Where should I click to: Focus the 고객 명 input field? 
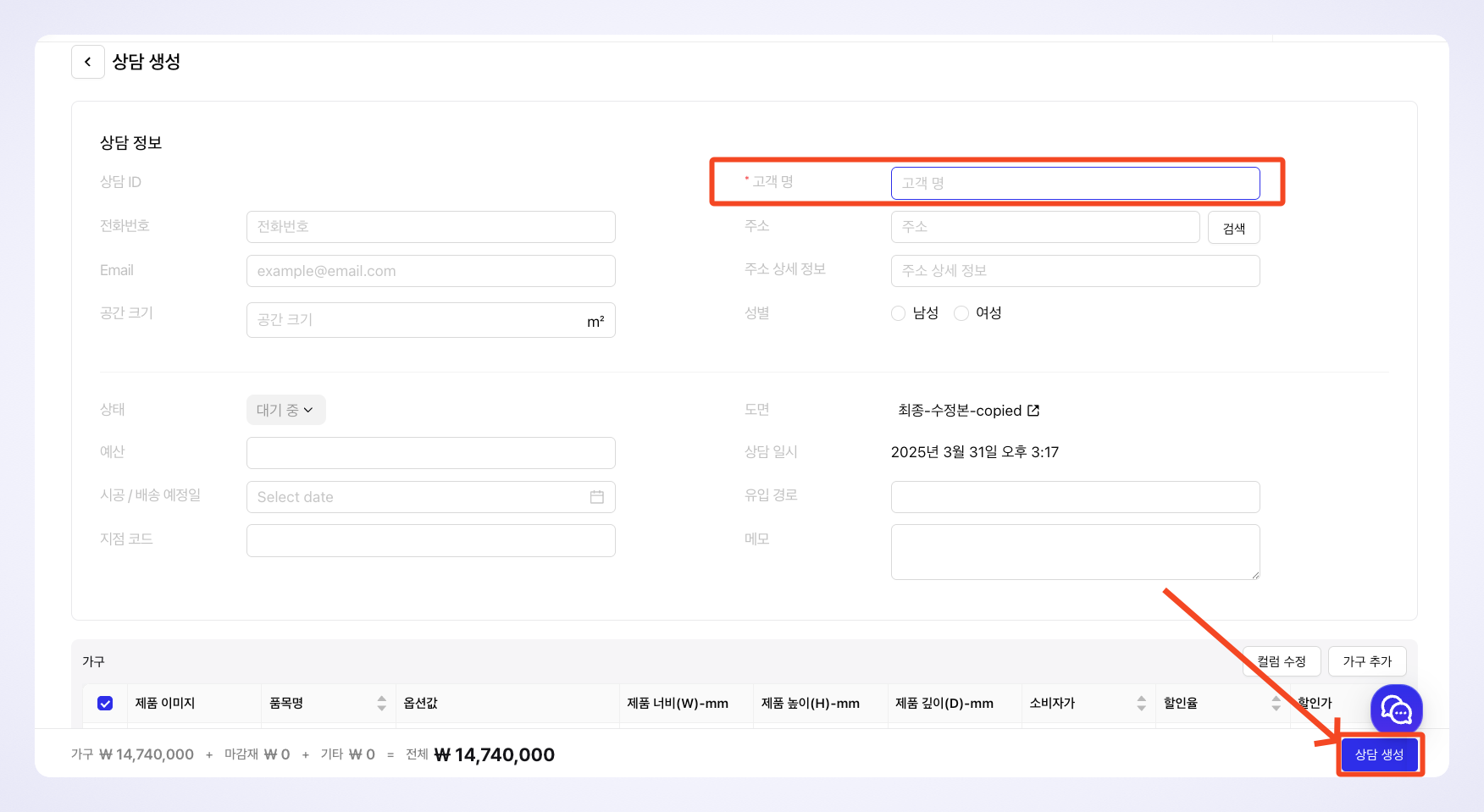(x=1075, y=183)
